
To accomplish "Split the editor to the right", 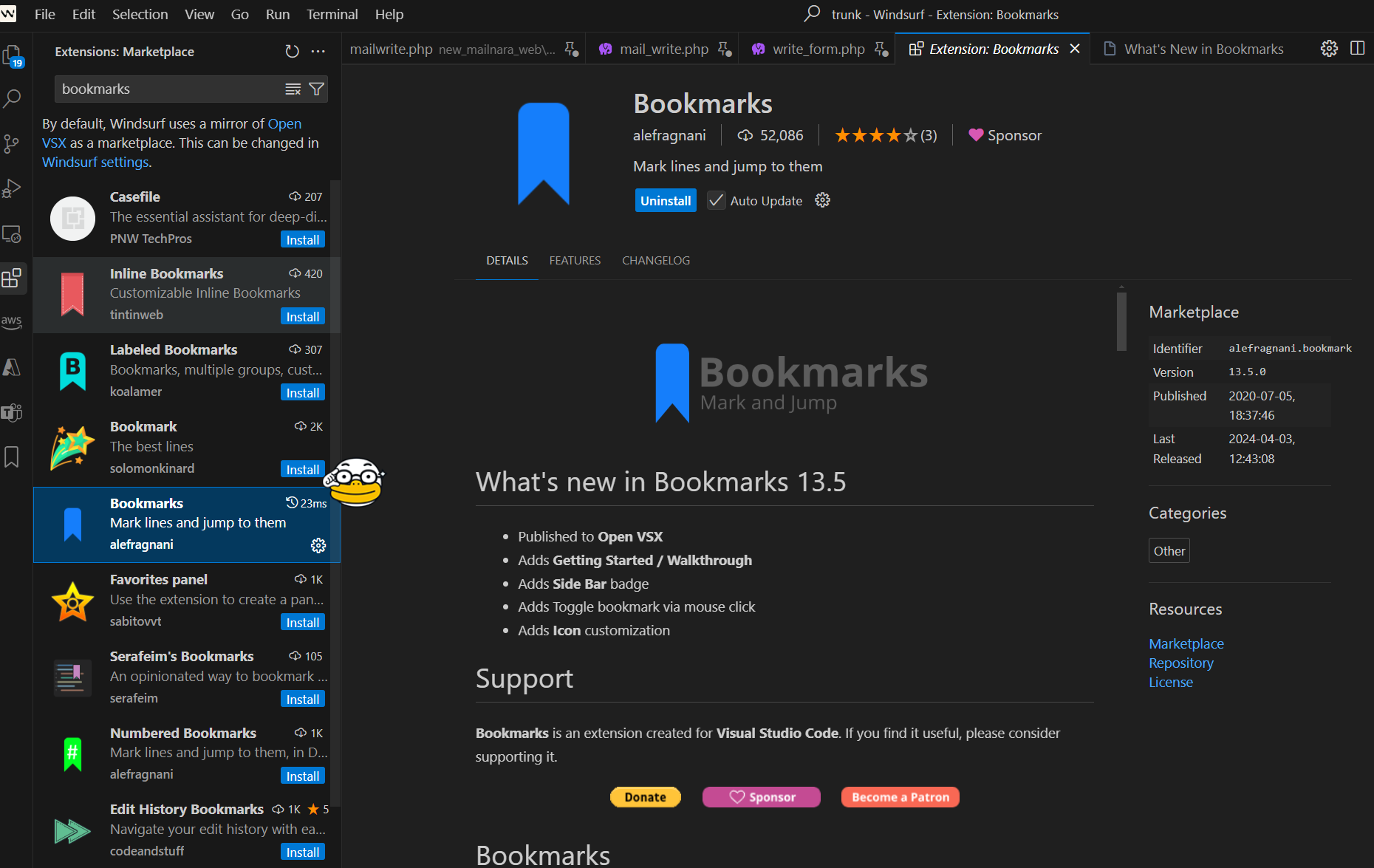I will click(x=1357, y=49).
